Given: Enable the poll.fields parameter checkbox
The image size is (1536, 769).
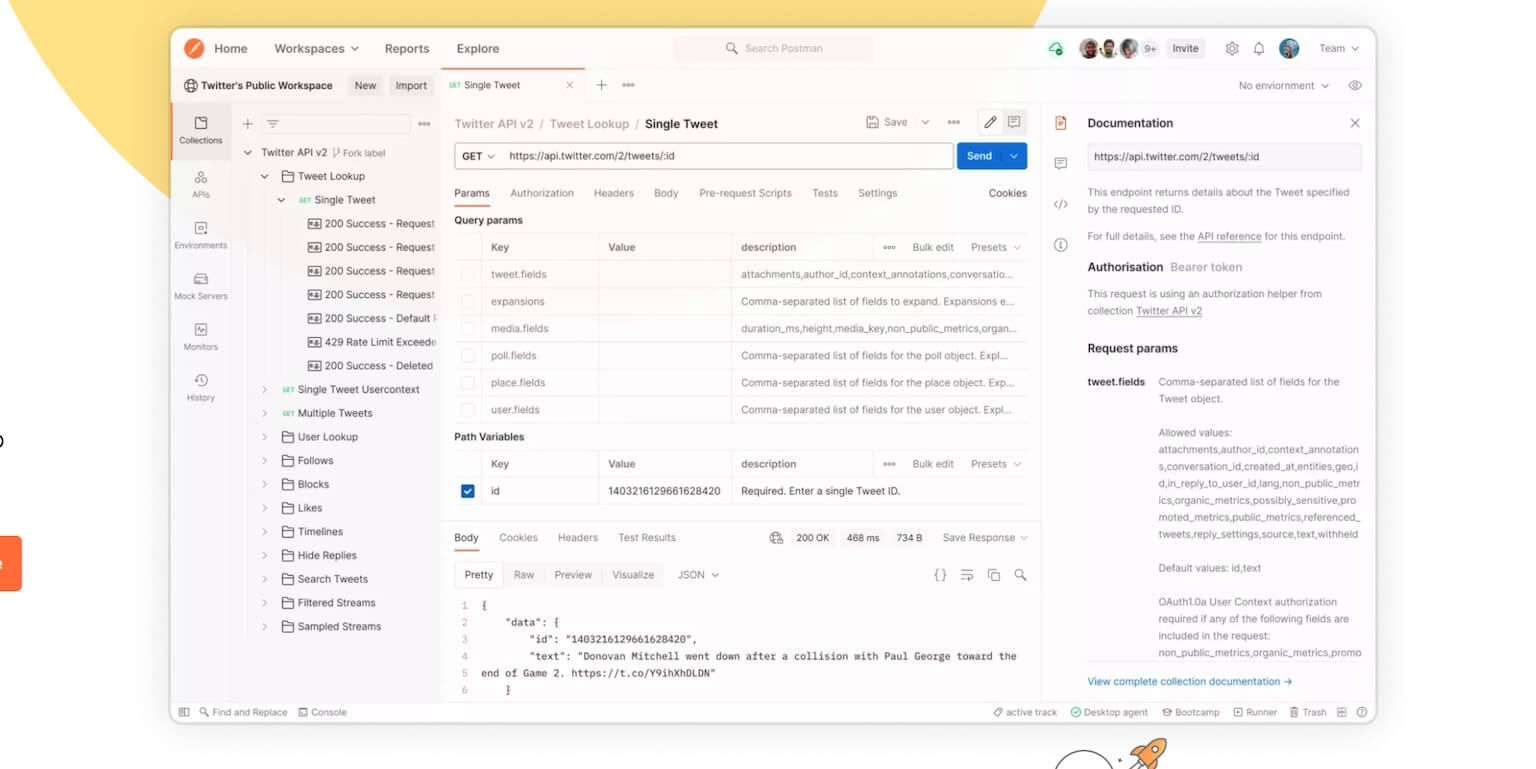Looking at the screenshot, I should 467,355.
